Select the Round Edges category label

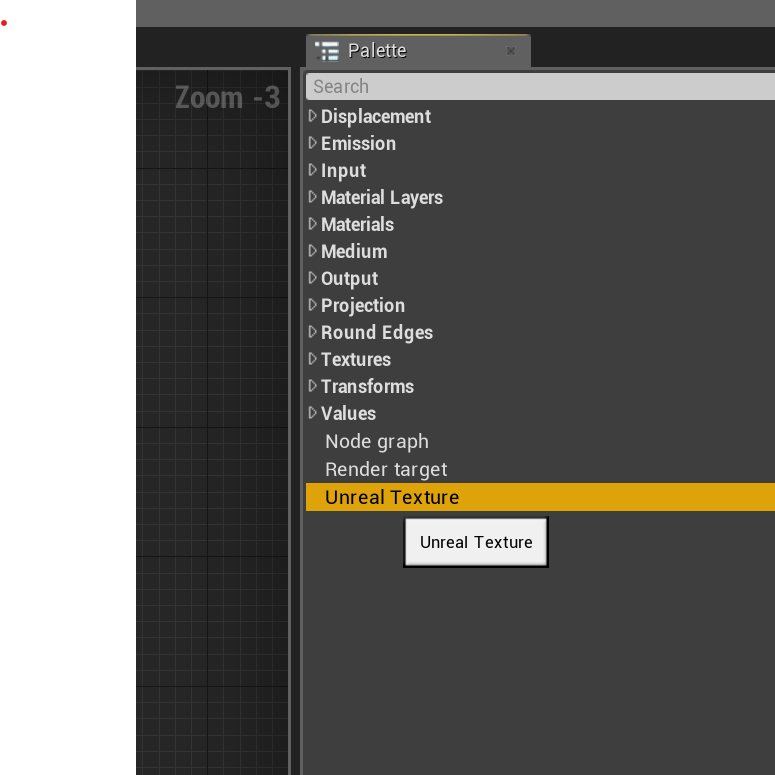(377, 333)
